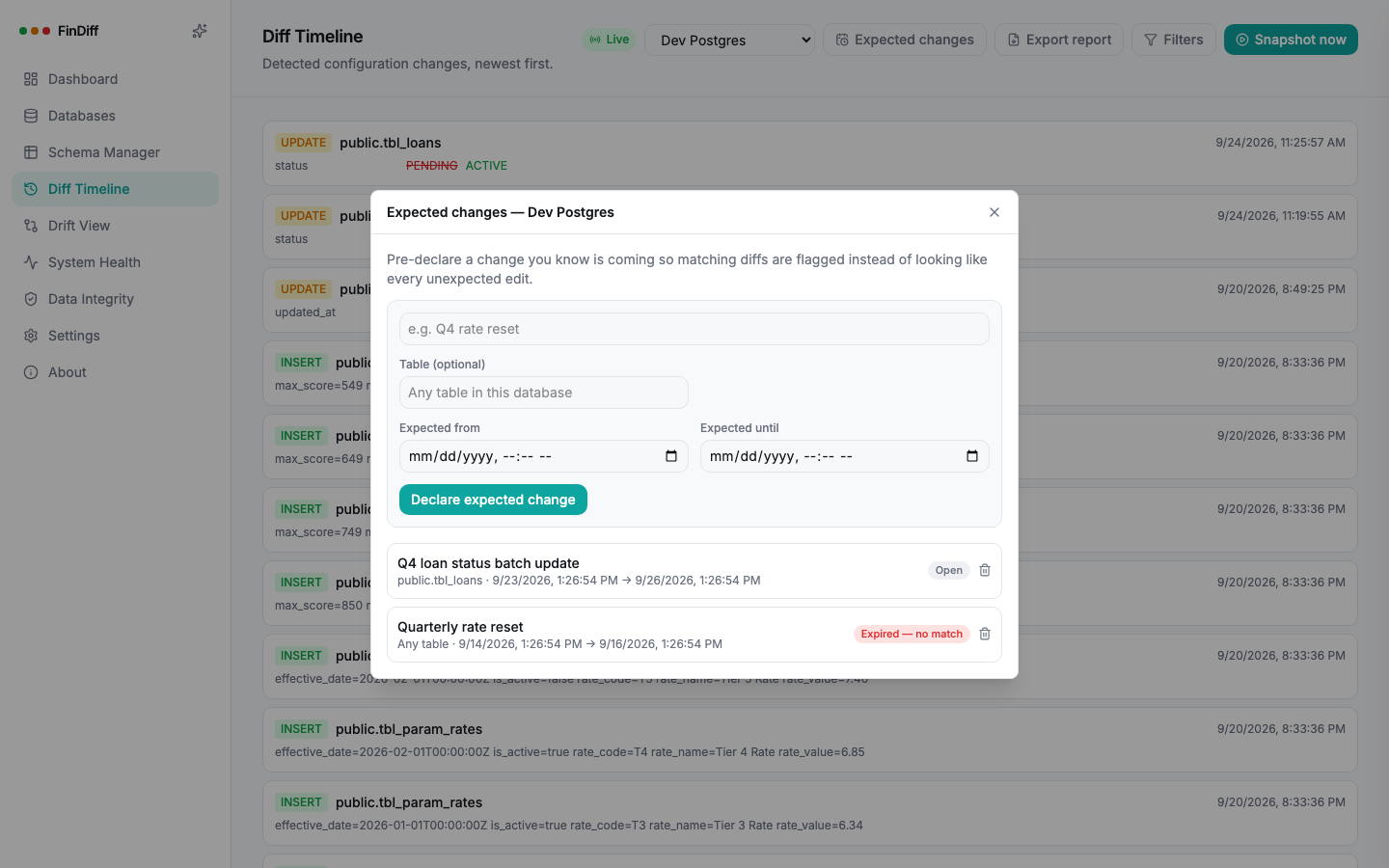Click the ACTIVE status value in the first diff
The height and width of the screenshot is (868, 1389).
tap(486, 166)
